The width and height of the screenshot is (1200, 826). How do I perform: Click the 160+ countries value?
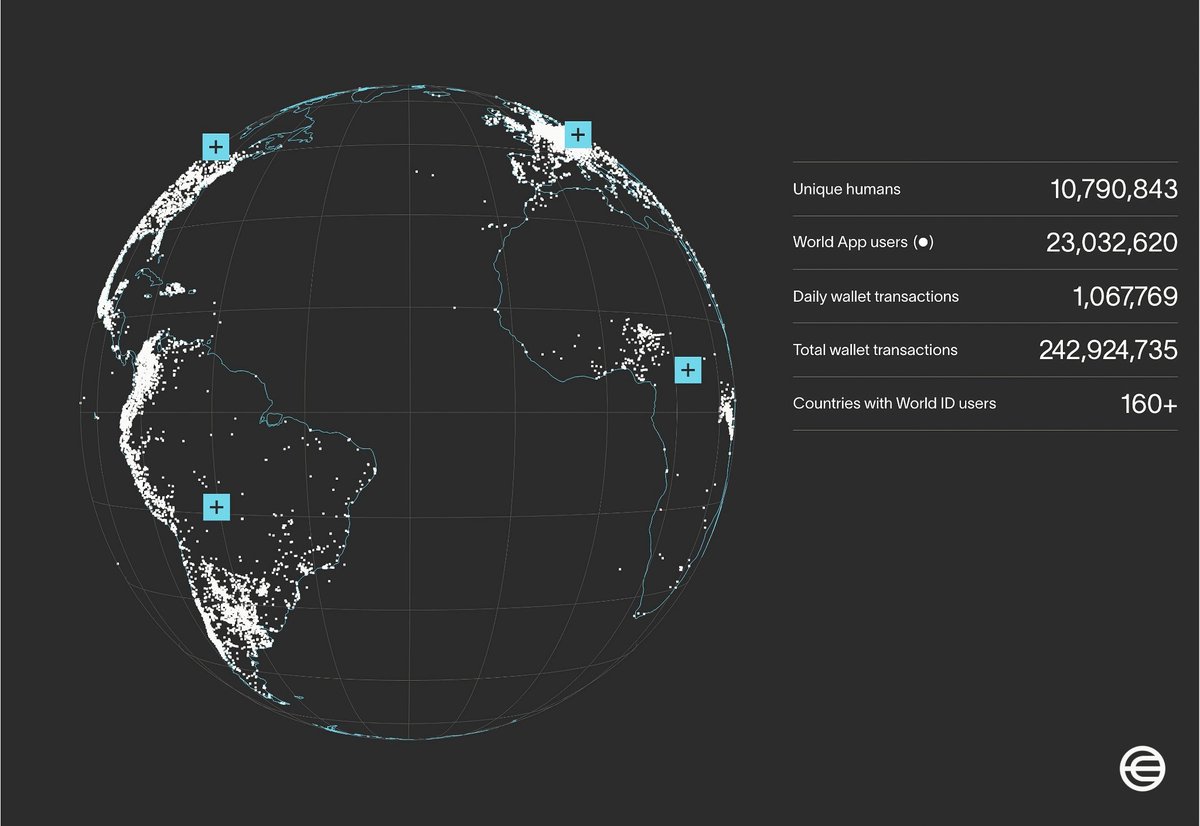pyautogui.click(x=1148, y=404)
